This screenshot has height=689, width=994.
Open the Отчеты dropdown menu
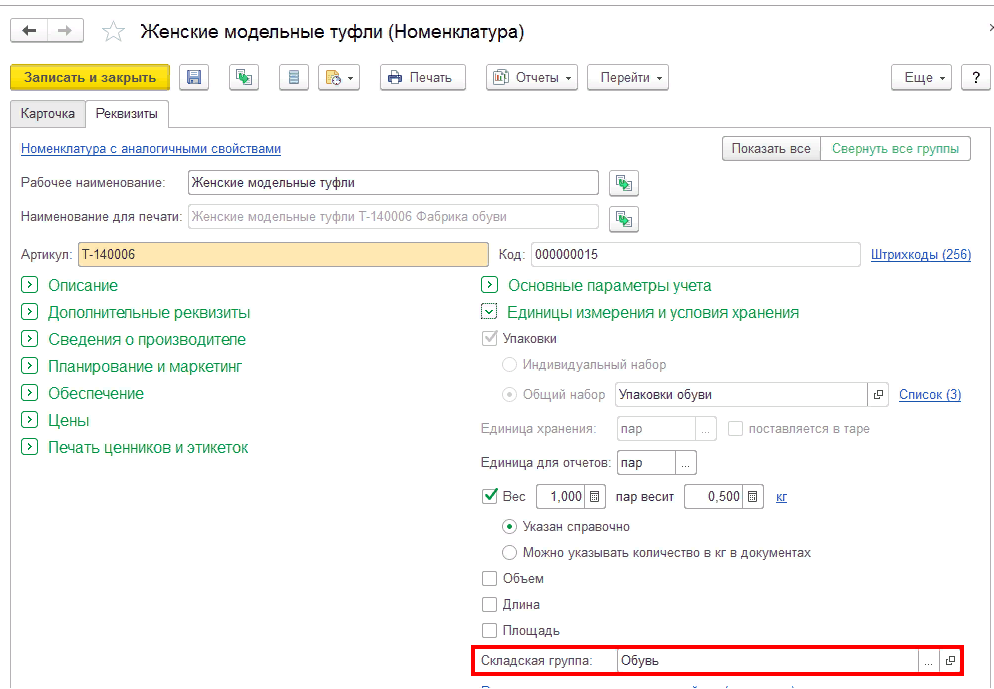532,78
